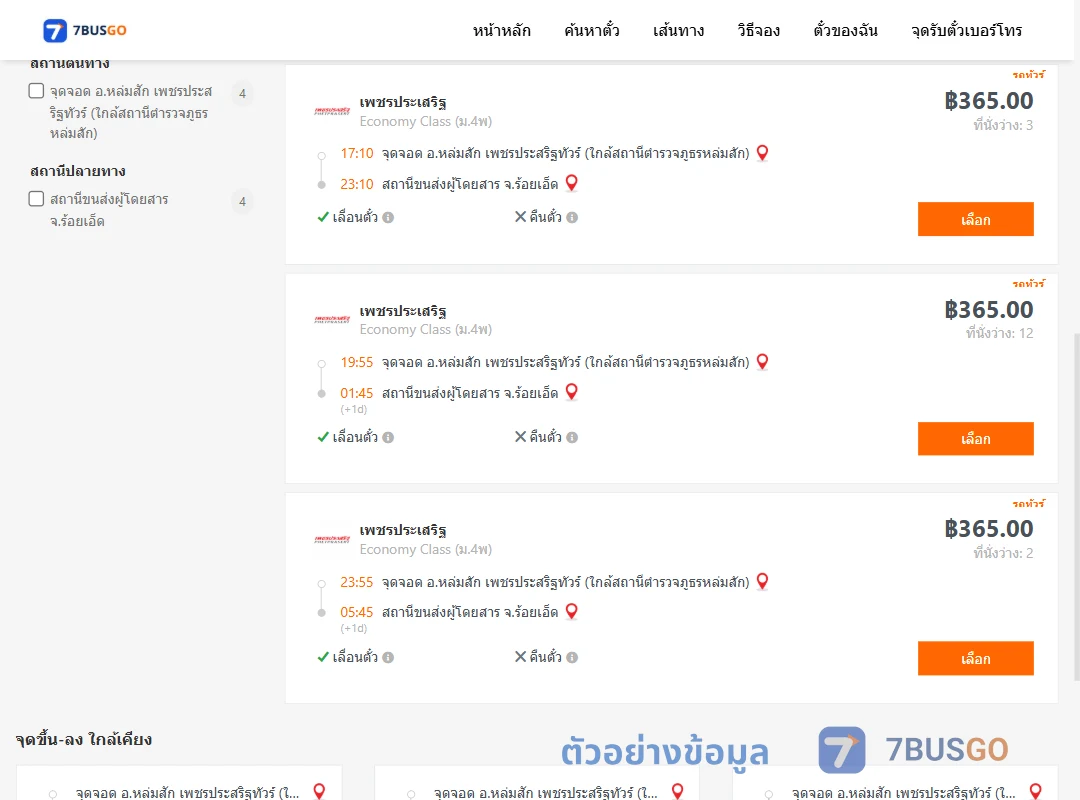Click the 7BUSGO logo in header
This screenshot has width=1080, height=800.
pyautogui.click(x=85, y=30)
